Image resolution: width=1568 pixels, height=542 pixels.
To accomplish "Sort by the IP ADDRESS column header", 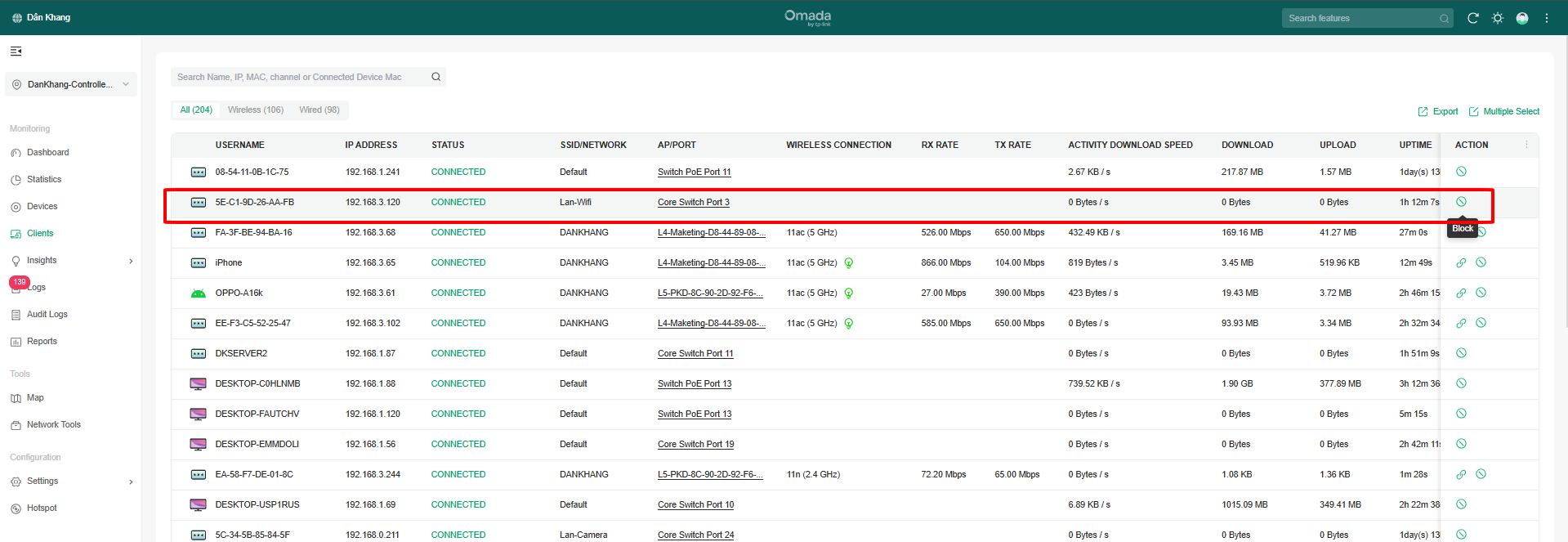I will tap(371, 145).
